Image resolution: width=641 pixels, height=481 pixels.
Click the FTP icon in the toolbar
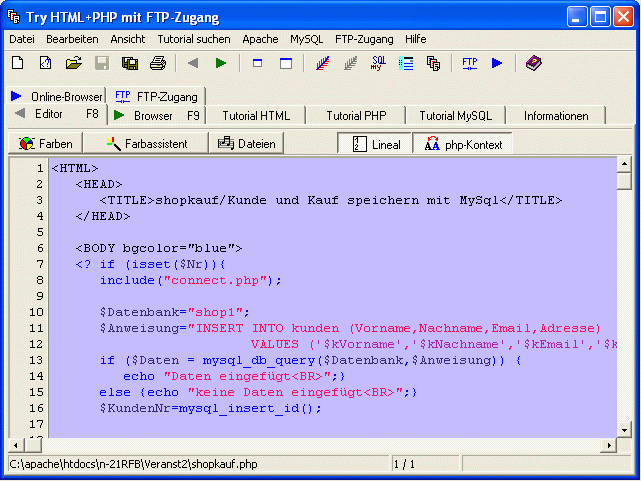tap(469, 63)
